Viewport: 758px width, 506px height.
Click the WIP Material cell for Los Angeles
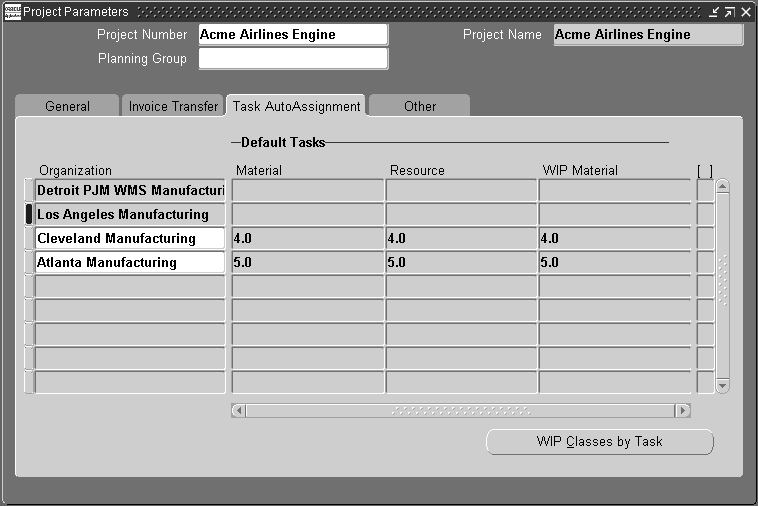(615, 214)
